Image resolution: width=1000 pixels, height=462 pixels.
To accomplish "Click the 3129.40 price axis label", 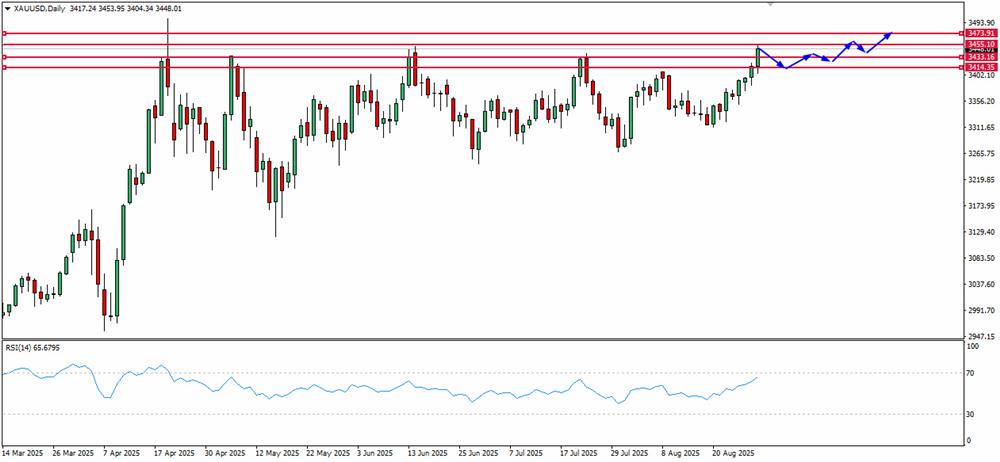I will pyautogui.click(x=982, y=232).
